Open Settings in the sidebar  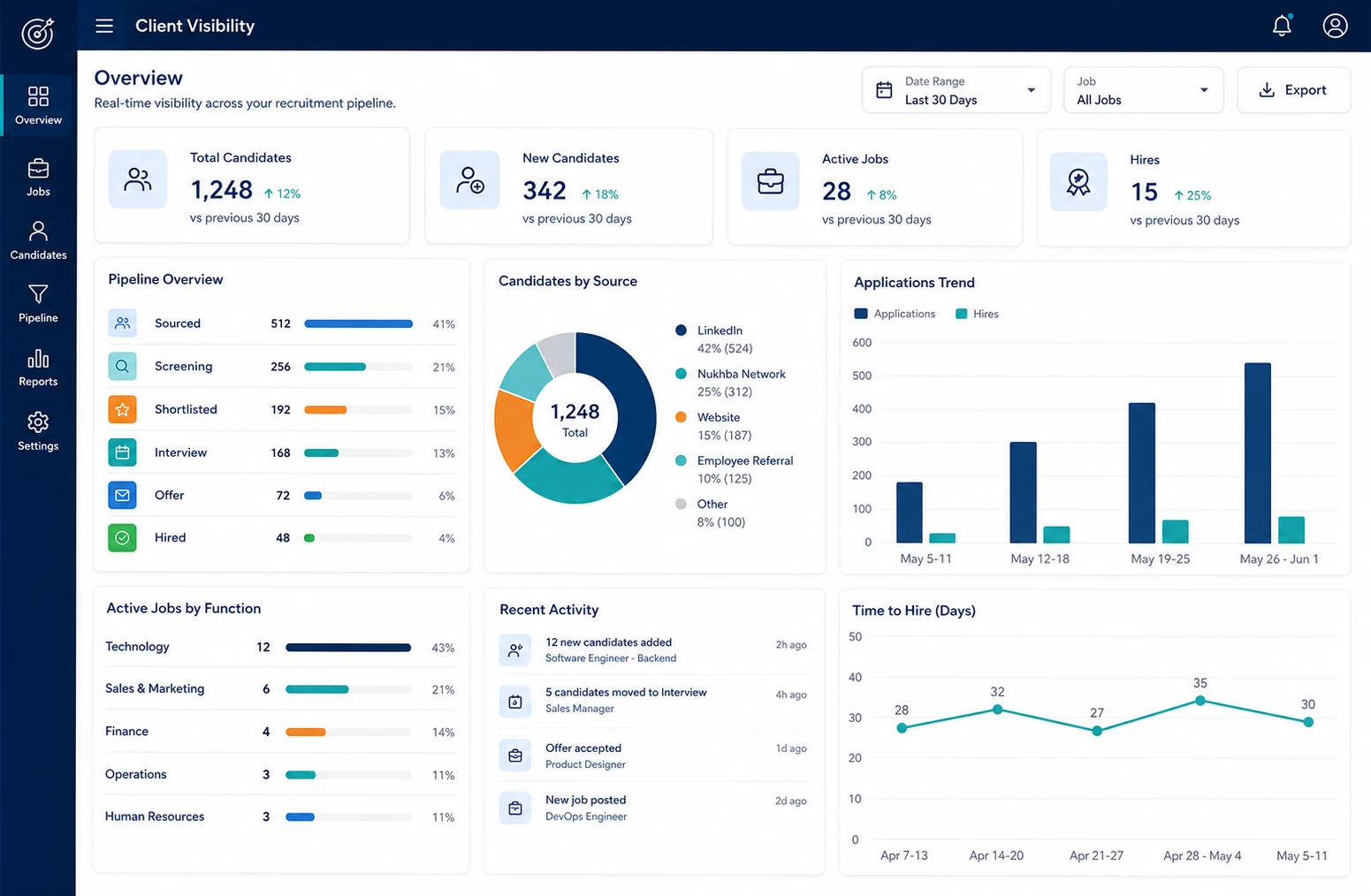38,432
